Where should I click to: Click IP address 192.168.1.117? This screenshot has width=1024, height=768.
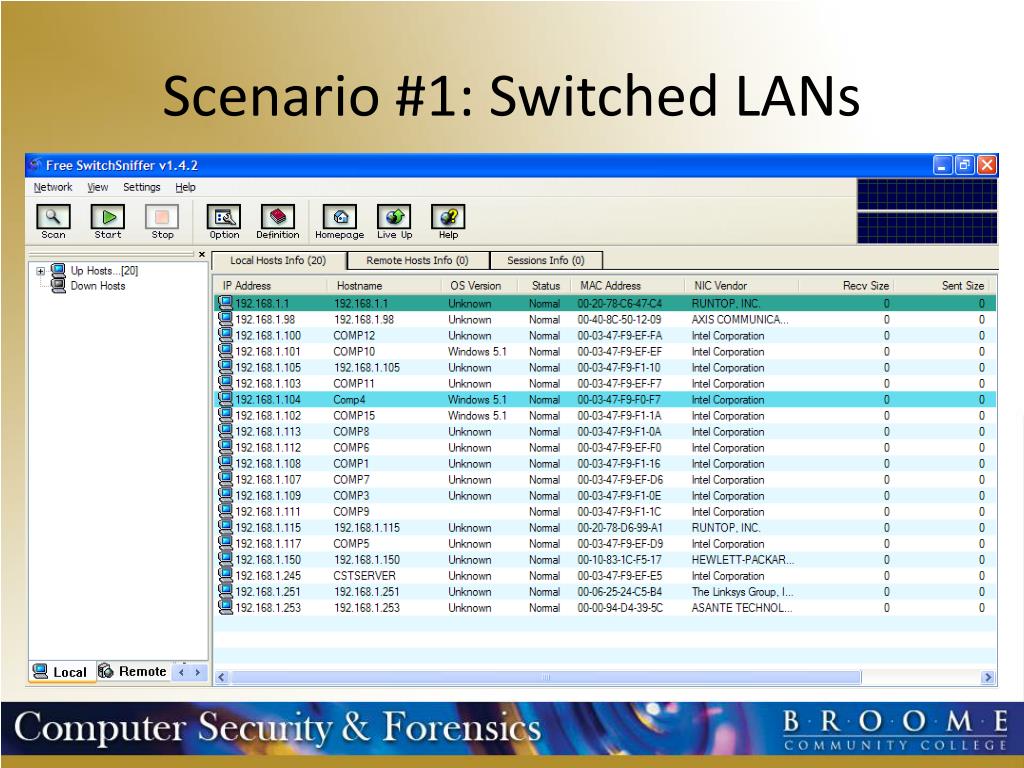pyautogui.click(x=268, y=543)
